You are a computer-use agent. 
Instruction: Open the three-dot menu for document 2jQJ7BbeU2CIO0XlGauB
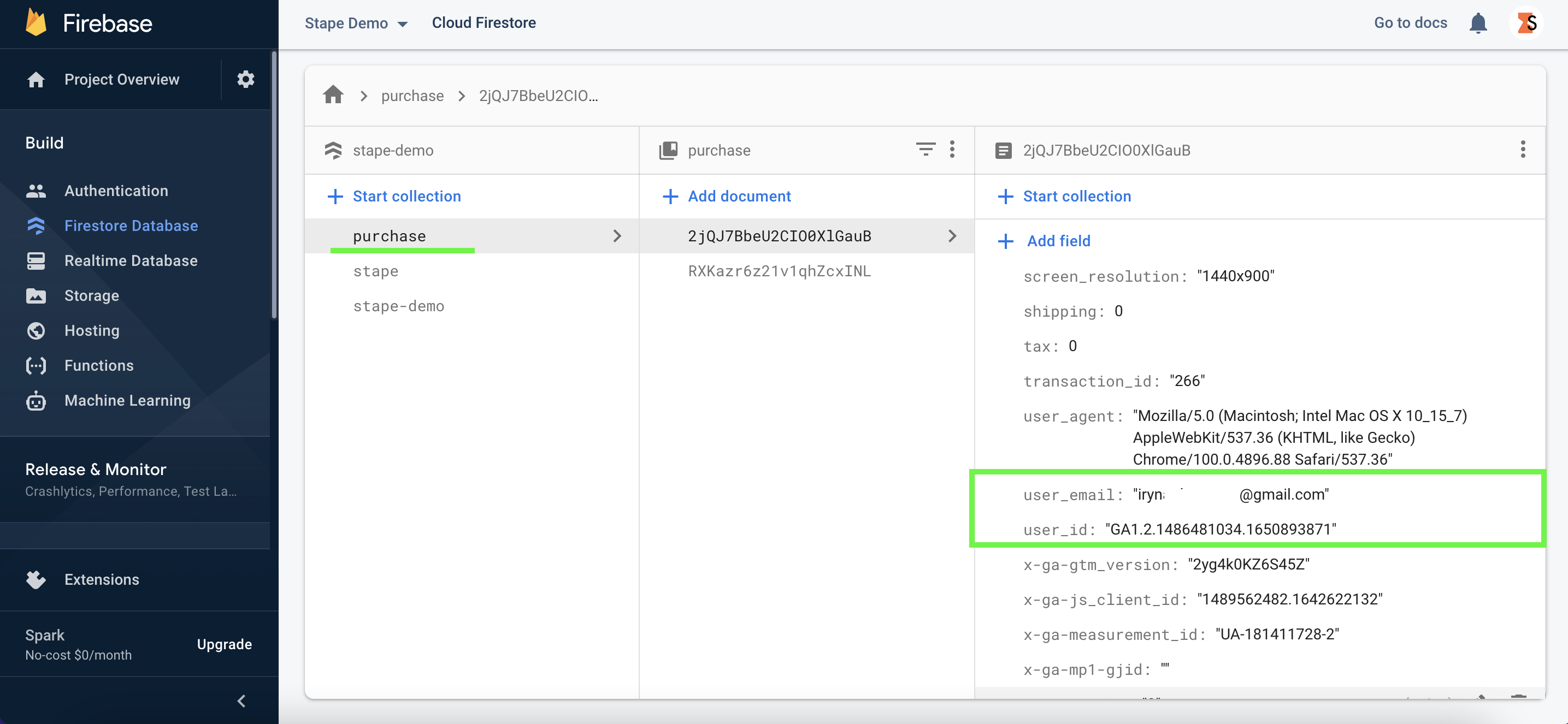click(x=1523, y=150)
